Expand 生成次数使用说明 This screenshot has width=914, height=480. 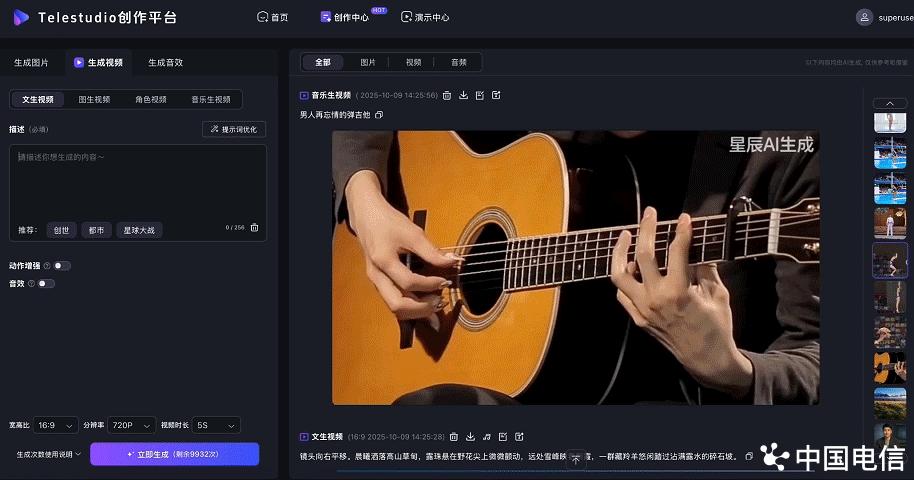(48, 454)
